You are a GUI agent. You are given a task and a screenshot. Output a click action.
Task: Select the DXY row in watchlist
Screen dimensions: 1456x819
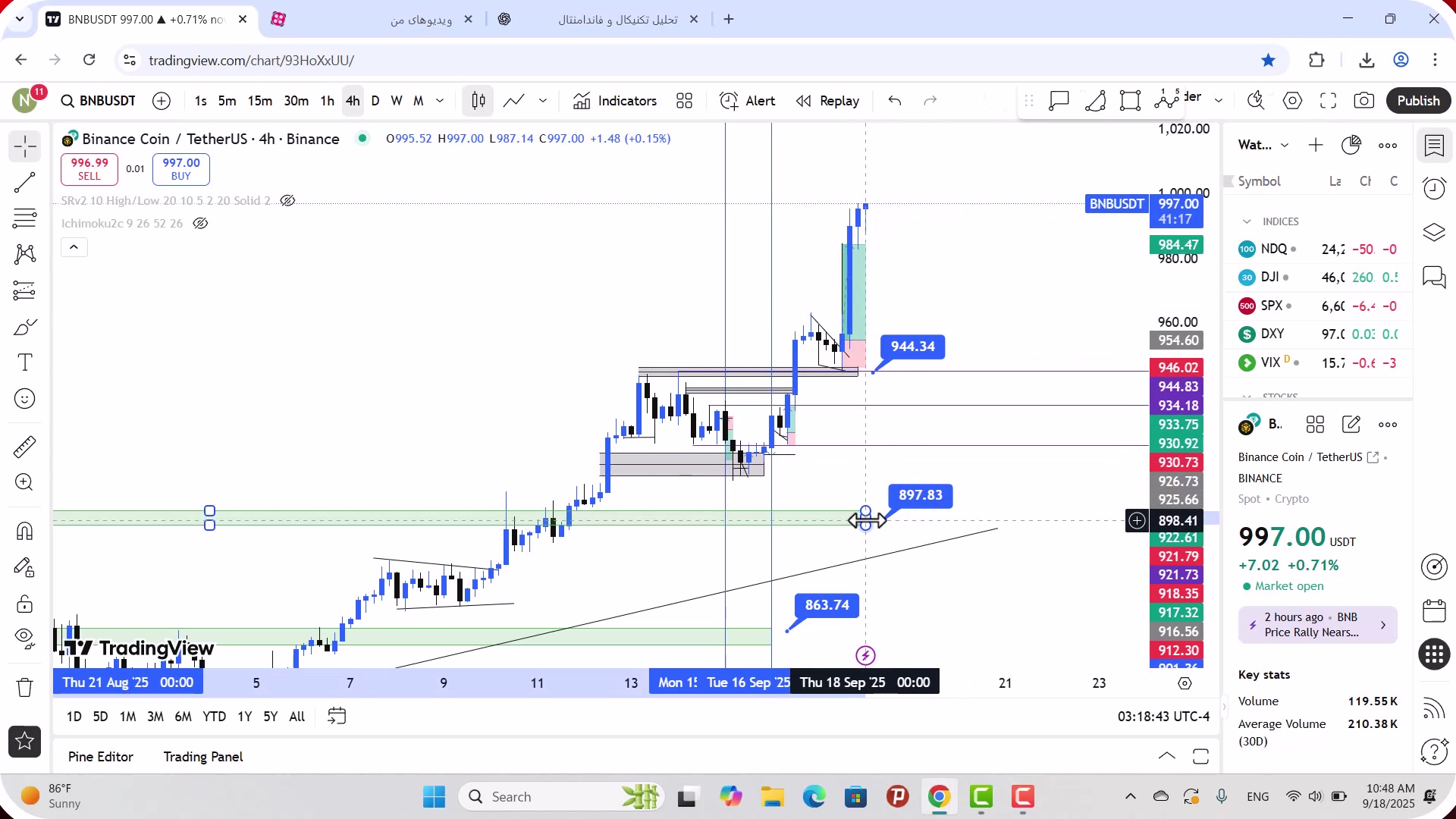[x=1318, y=334]
